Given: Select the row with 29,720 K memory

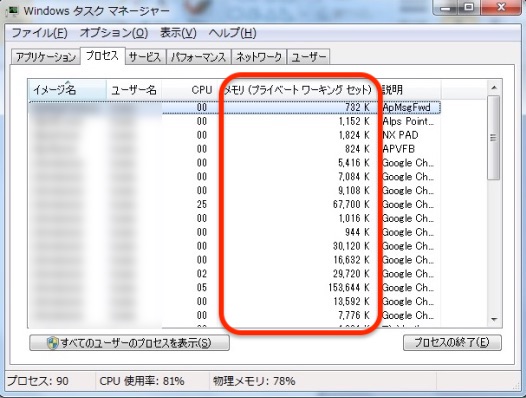Looking at the screenshot, I should 235,274.
